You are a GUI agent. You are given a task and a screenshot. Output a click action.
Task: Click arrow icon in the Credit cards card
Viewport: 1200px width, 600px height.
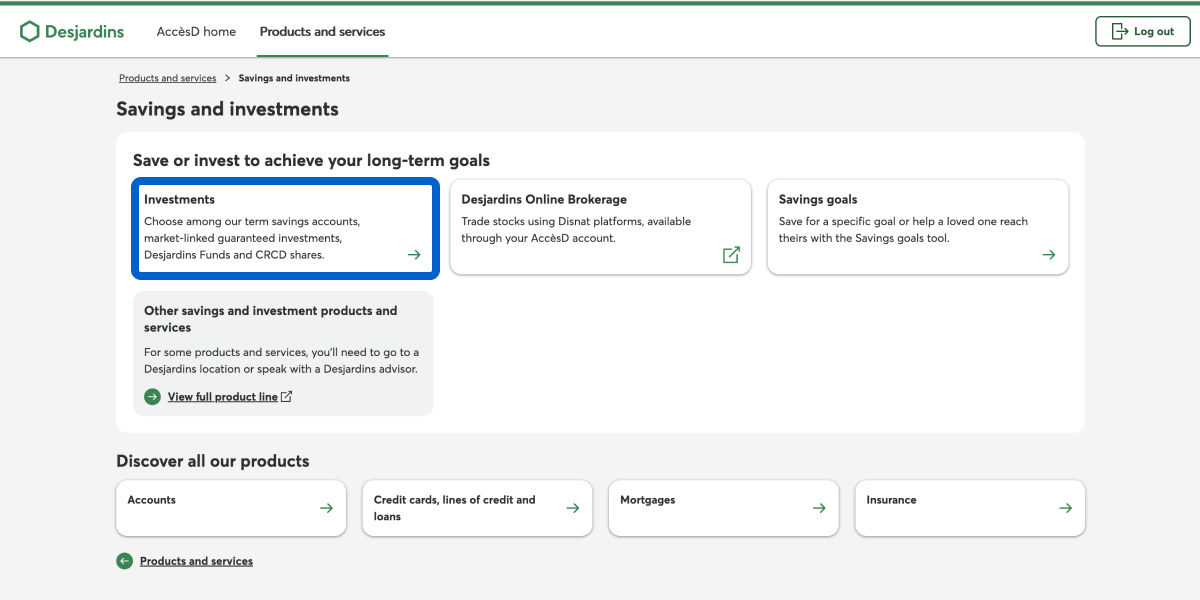[572, 508]
